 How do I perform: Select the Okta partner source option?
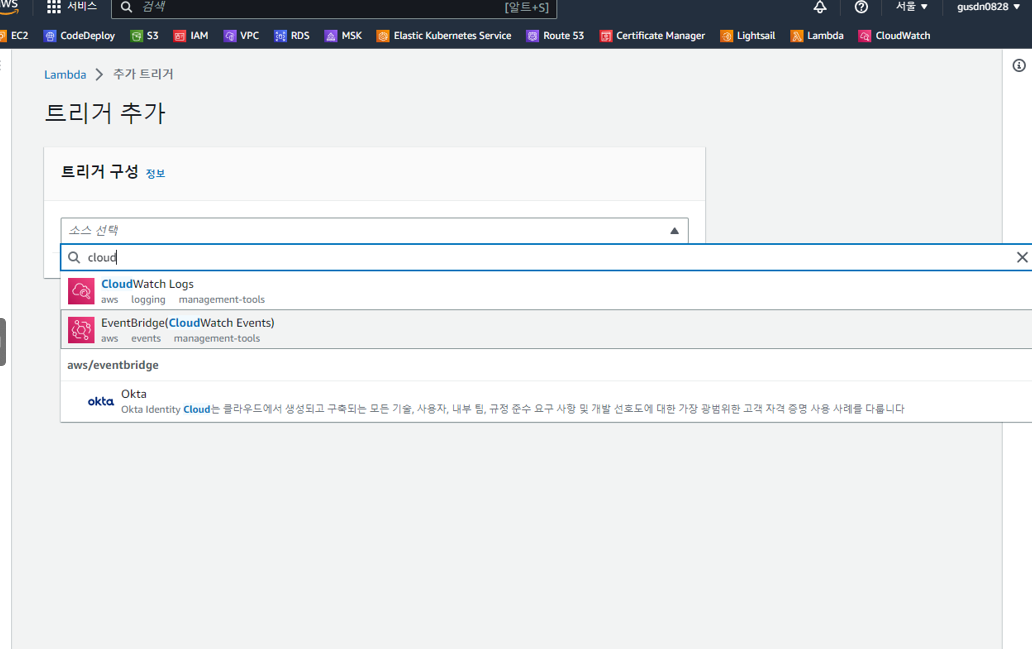pos(546,401)
